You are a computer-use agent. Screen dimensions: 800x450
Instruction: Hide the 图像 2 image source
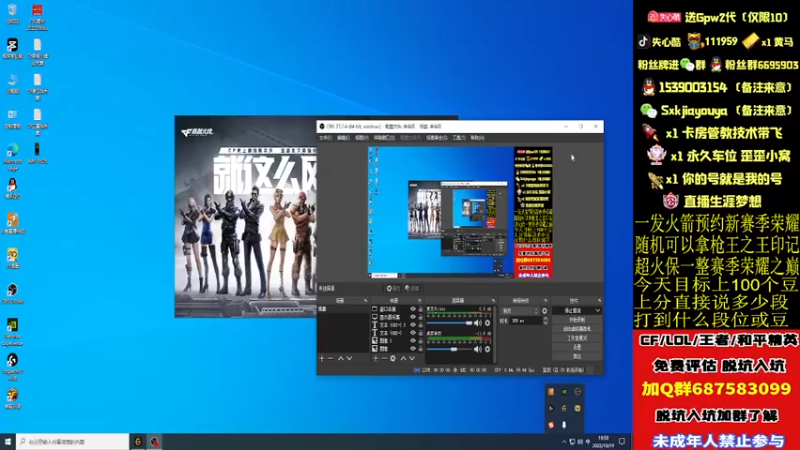point(413,340)
